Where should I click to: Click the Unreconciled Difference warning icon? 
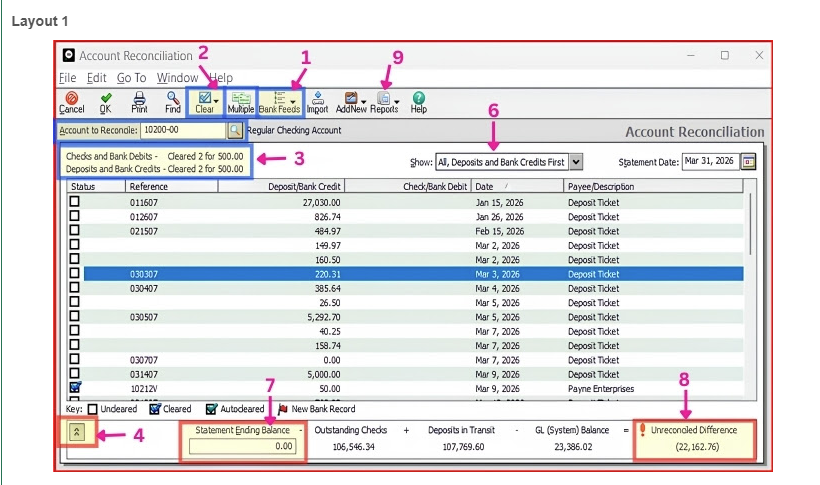point(643,430)
